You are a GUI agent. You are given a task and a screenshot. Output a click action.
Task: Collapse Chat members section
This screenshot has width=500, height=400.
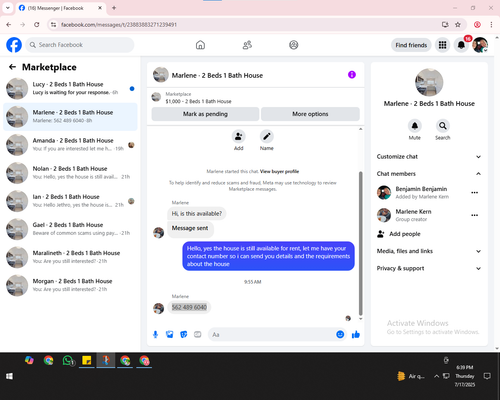click(429, 174)
